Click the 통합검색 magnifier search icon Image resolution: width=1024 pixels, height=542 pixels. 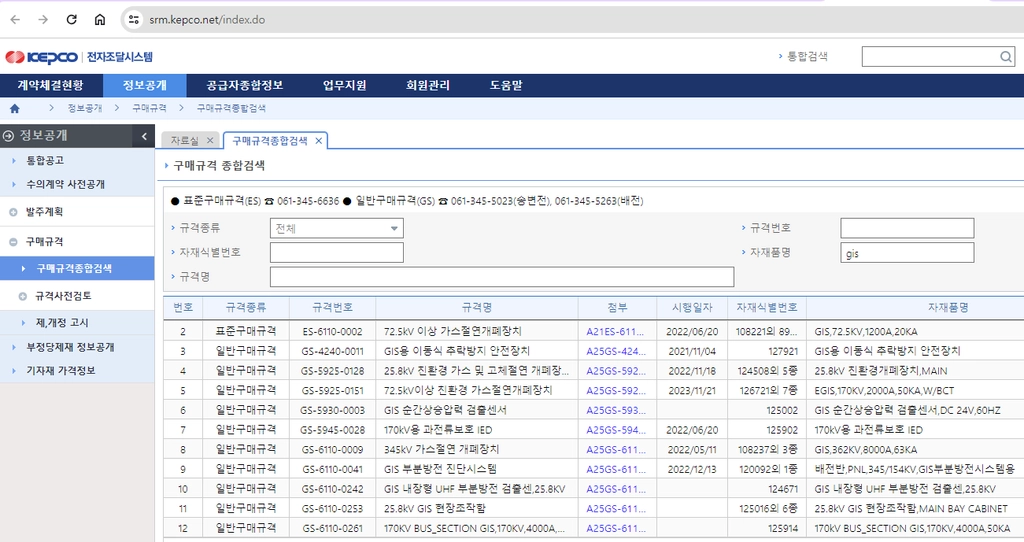1006,57
